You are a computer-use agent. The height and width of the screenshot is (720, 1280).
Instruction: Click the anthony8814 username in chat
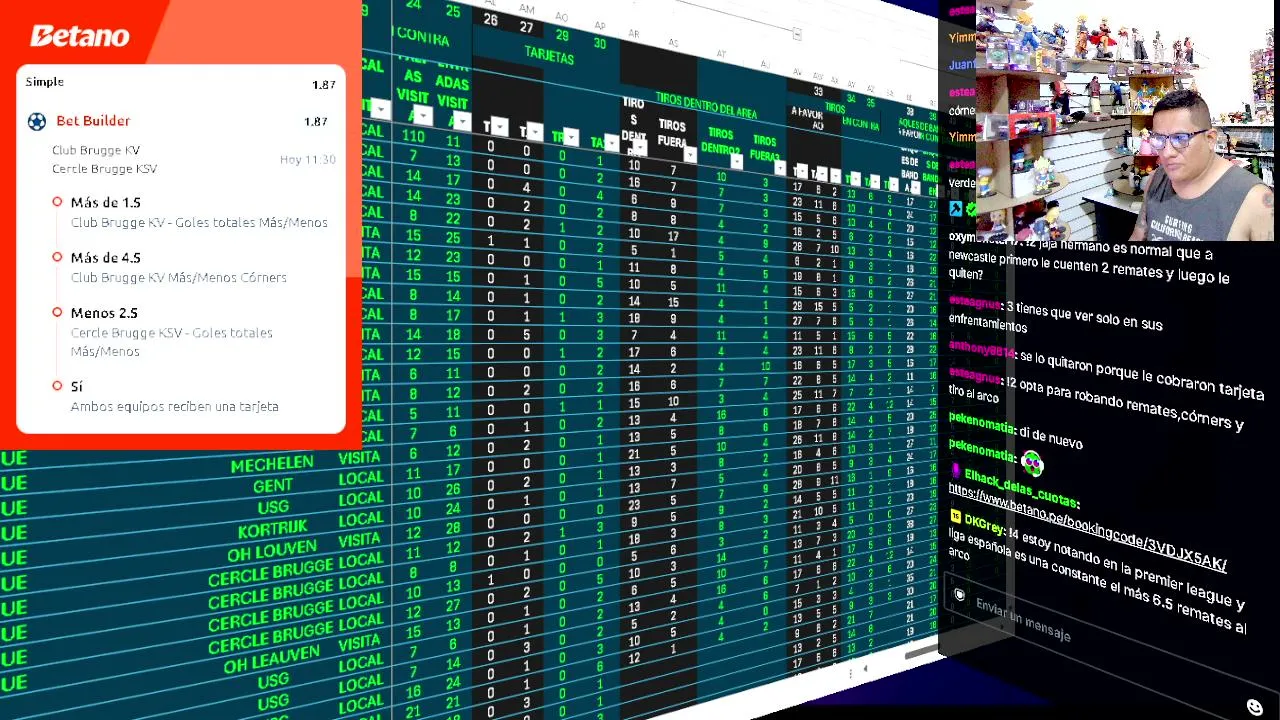(982, 351)
